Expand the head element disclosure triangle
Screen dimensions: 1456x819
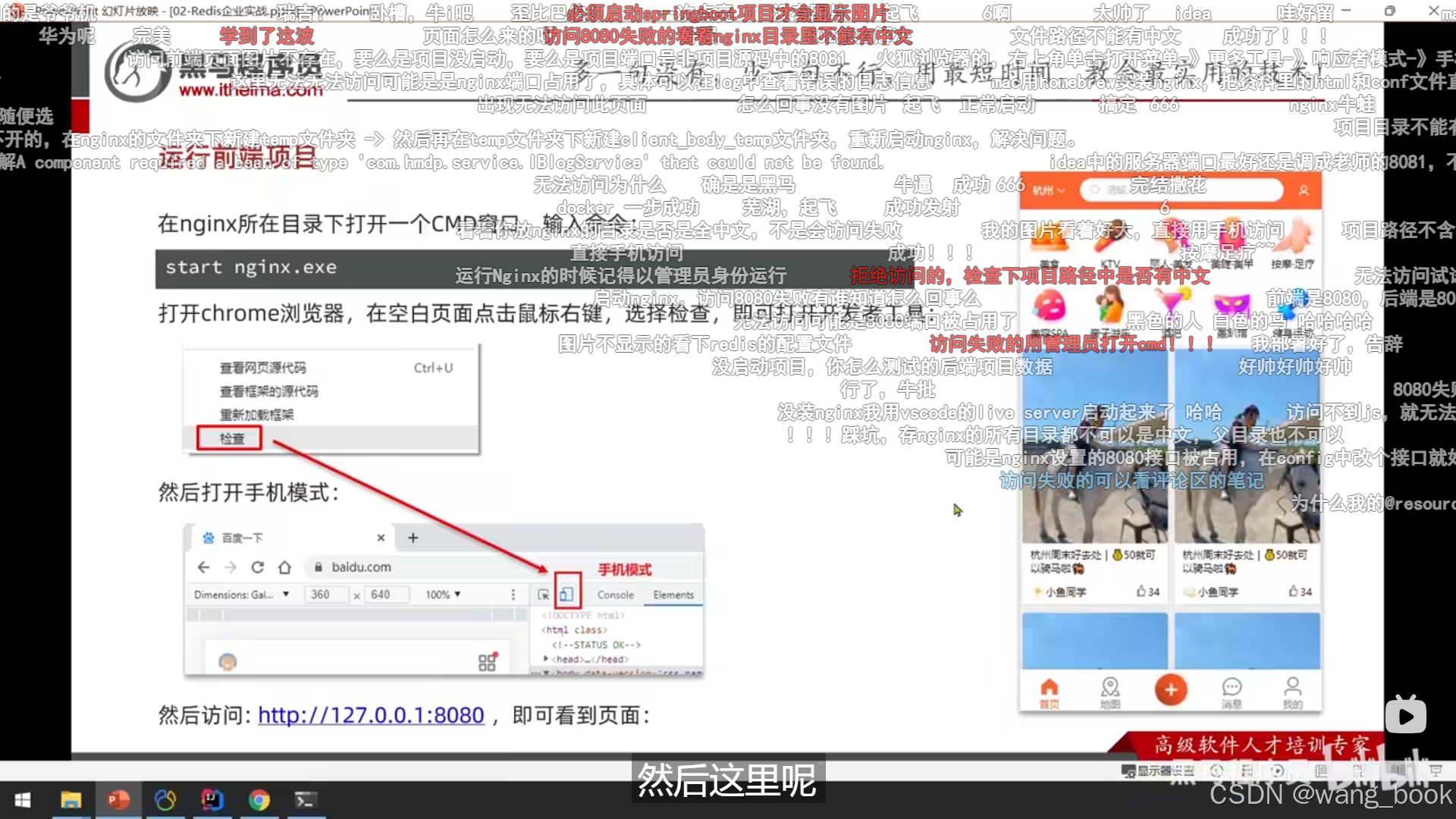tap(545, 659)
